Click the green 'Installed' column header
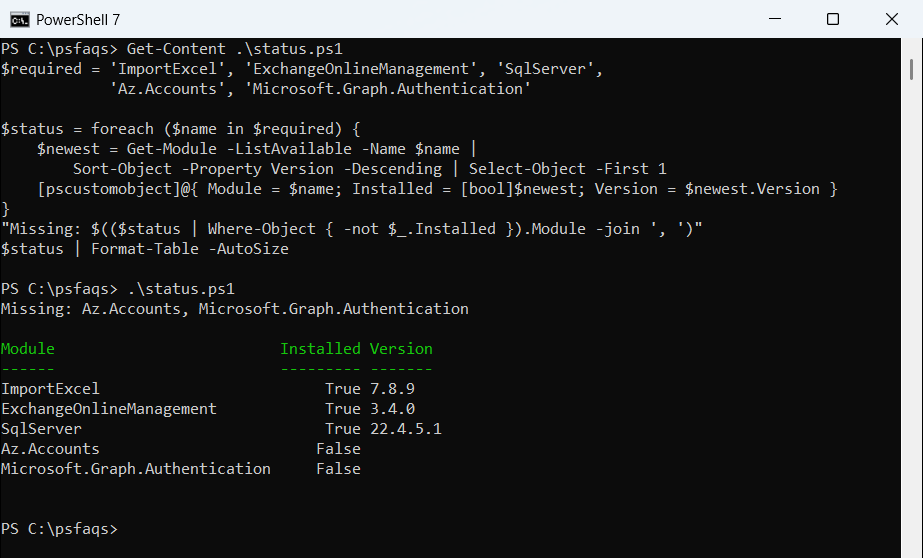This screenshot has height=558, width=923. click(320, 349)
